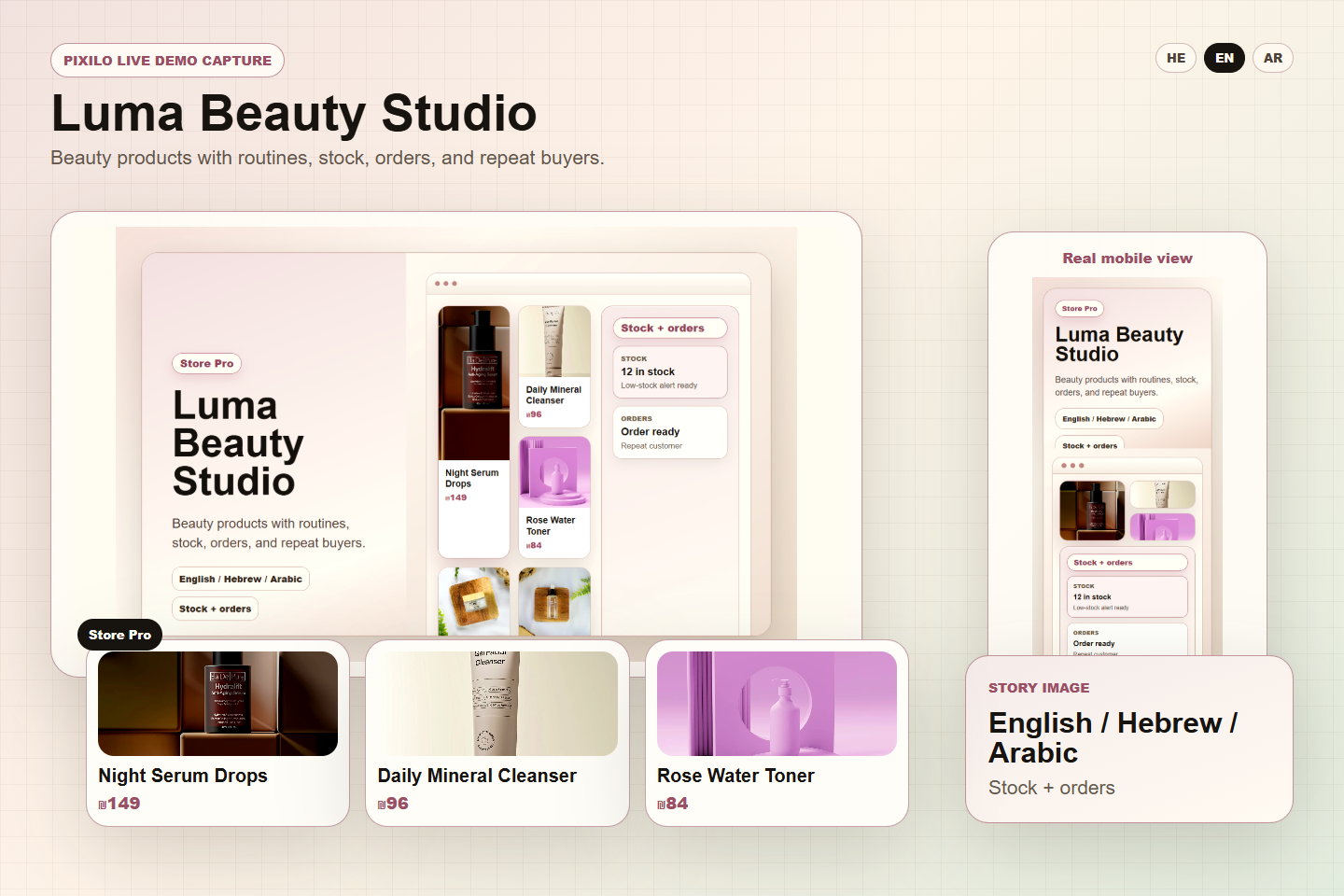Viewport: 1344px width, 896px height.
Task: Switch language to HE
Action: [x=1176, y=58]
